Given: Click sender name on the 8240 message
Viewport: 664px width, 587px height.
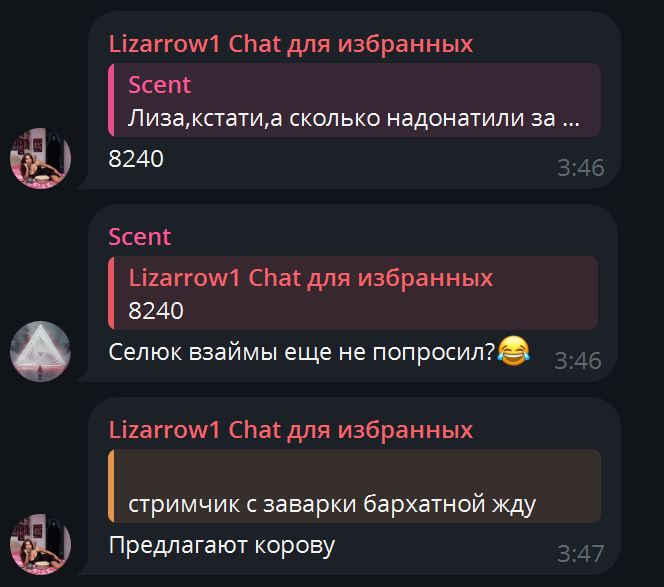Looking at the screenshot, I should coord(290,44).
